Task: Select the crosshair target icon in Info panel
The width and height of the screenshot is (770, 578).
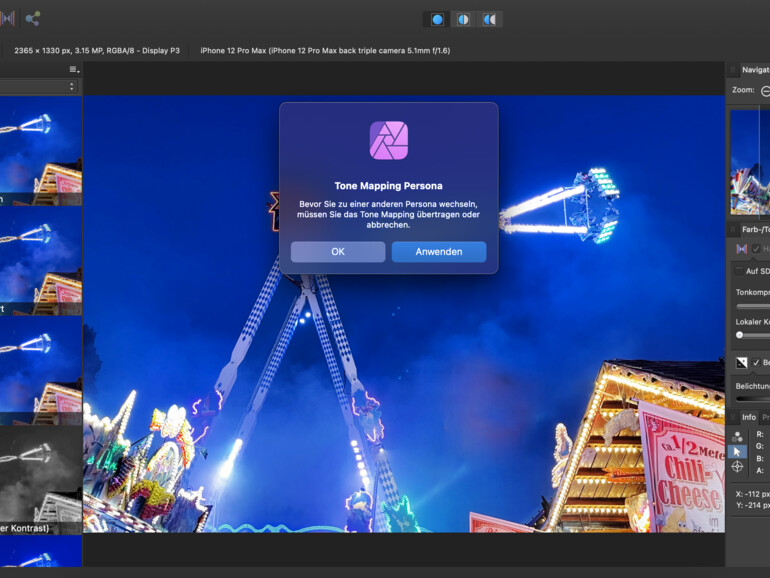Action: [x=738, y=467]
